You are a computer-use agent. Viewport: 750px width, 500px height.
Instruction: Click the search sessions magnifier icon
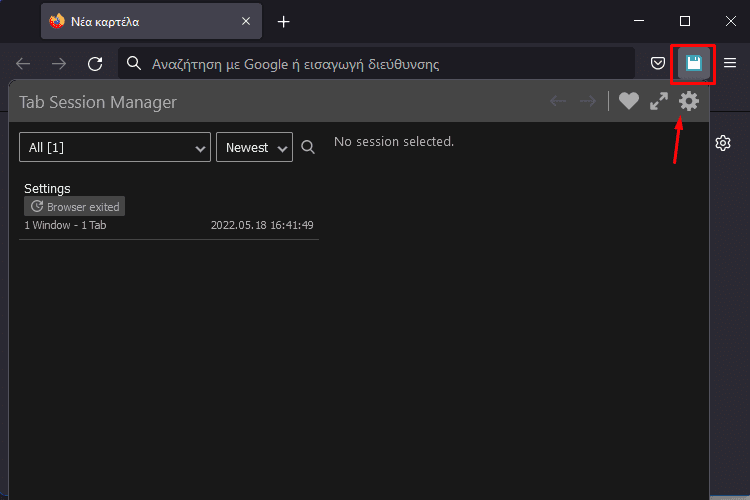pyautogui.click(x=308, y=147)
